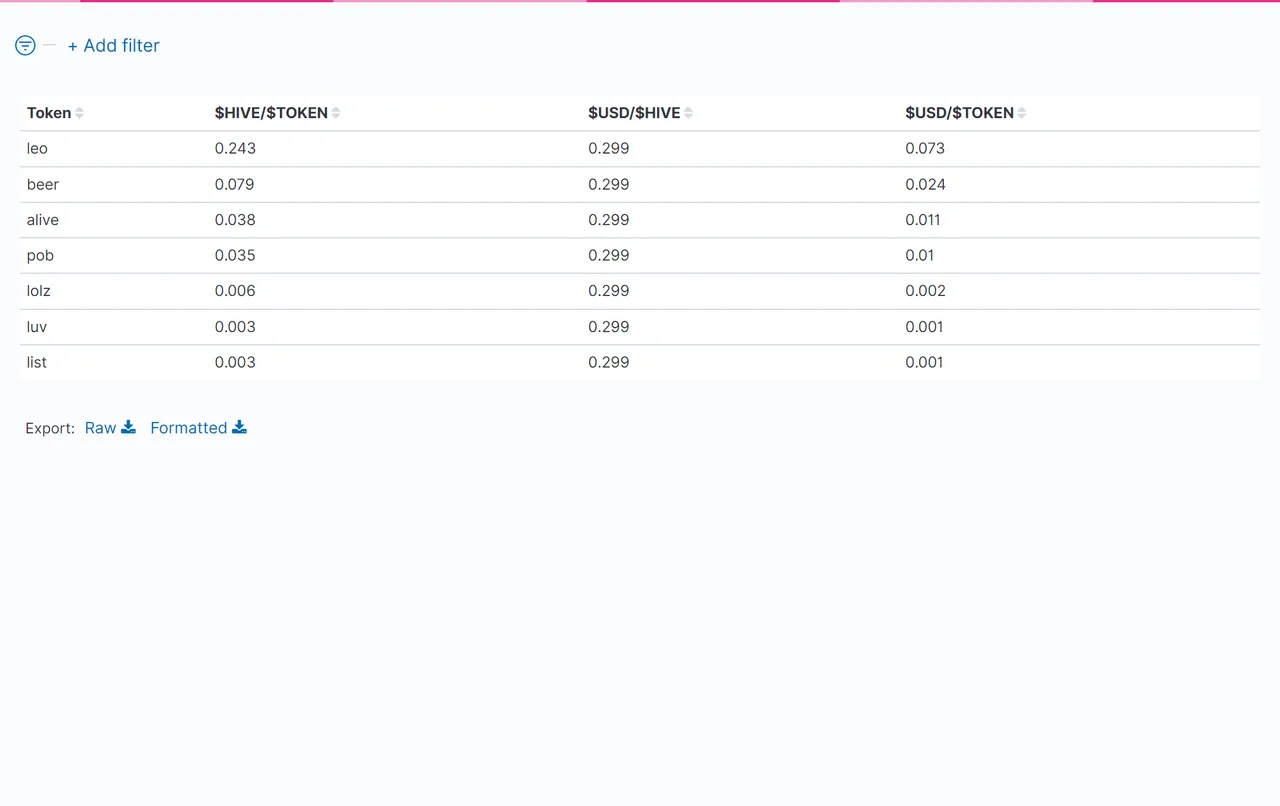Click the 0.006 value in lolz row
This screenshot has width=1280, height=806.
(x=235, y=291)
